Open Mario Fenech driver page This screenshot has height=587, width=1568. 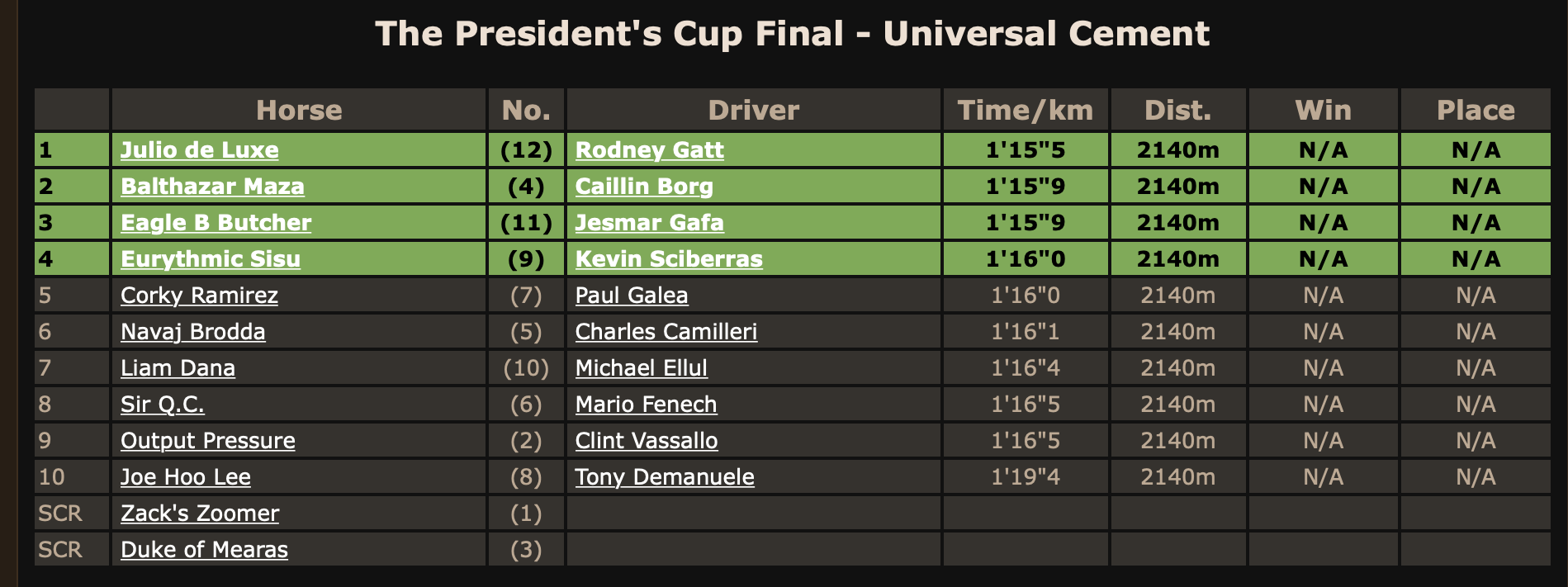click(647, 405)
